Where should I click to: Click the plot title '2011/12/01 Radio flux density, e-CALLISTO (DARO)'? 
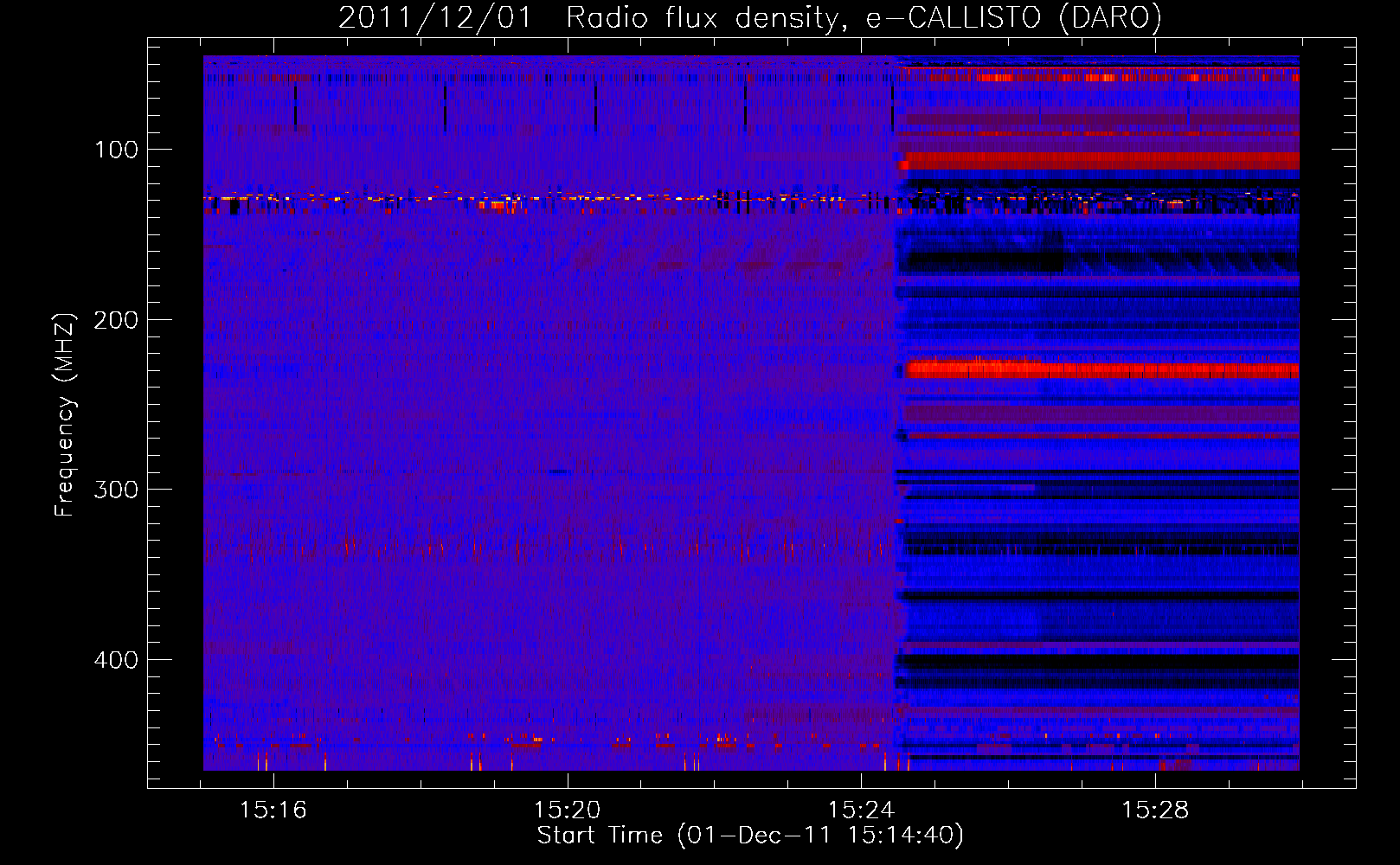tap(750, 18)
